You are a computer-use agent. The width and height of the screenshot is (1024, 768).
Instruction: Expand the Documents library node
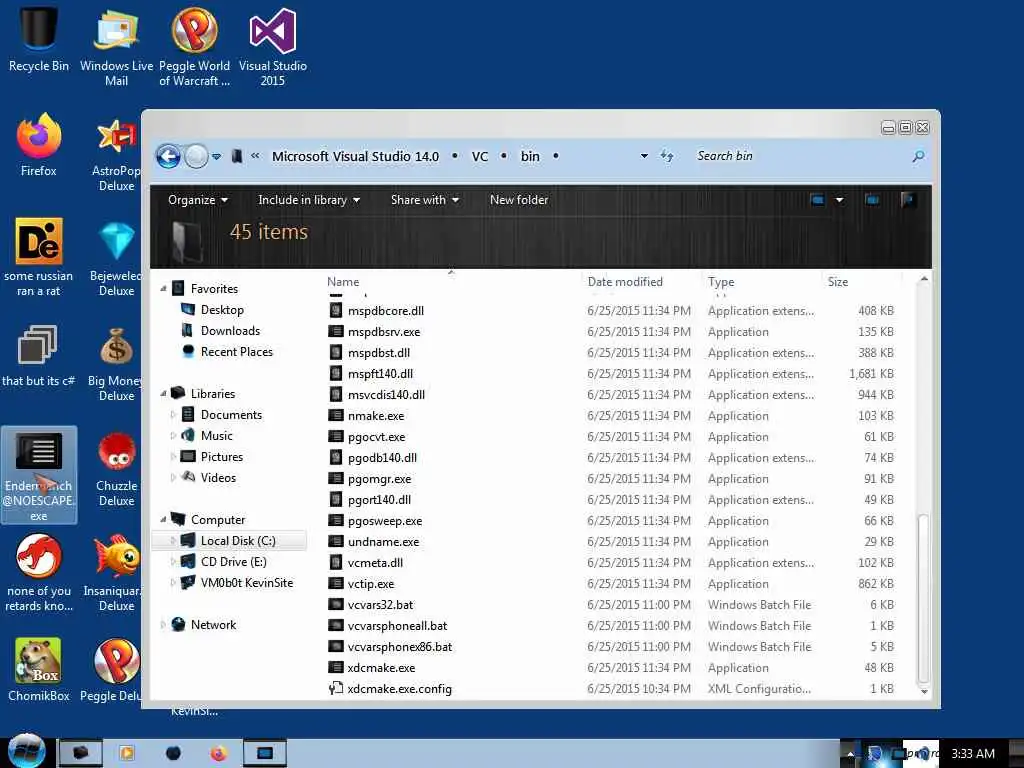[173, 415]
